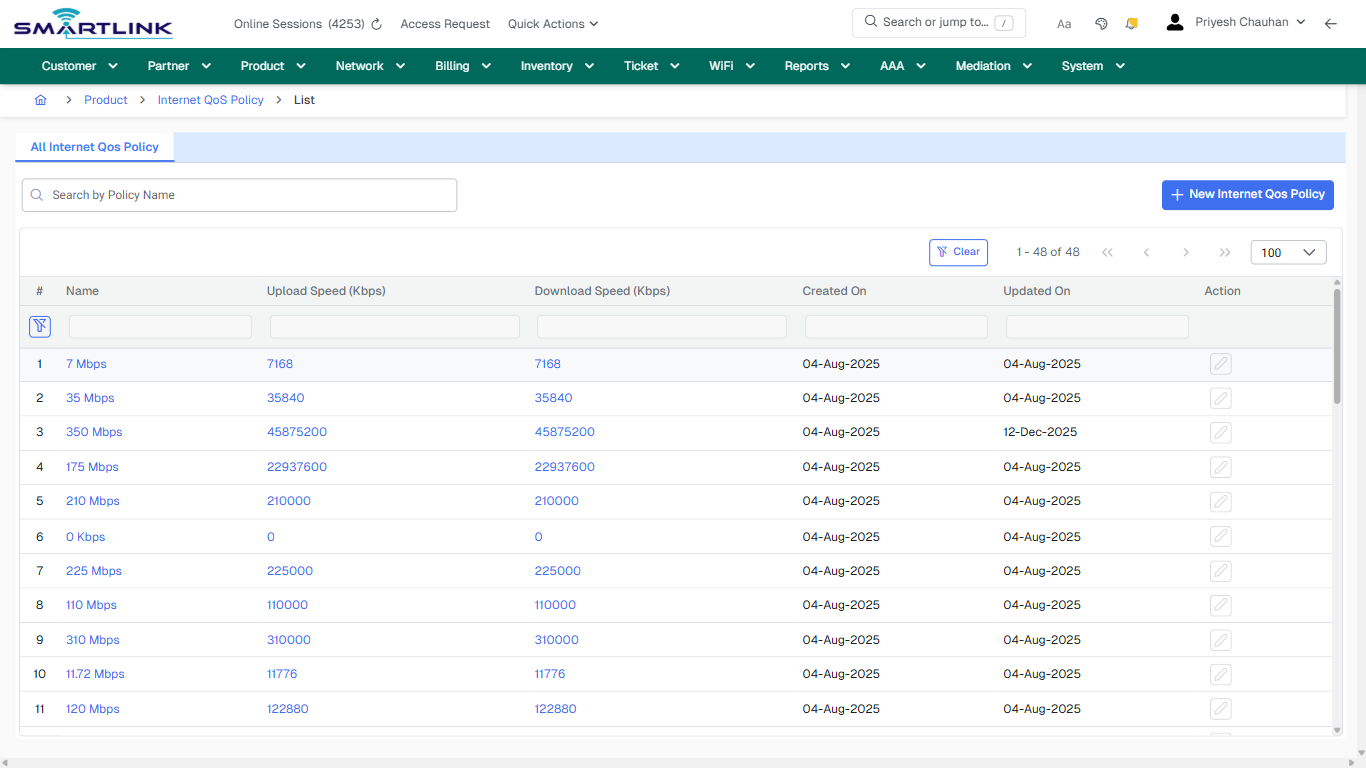The image size is (1366, 768).
Task: Open the 210 Mbps policy link
Action: tap(92, 501)
